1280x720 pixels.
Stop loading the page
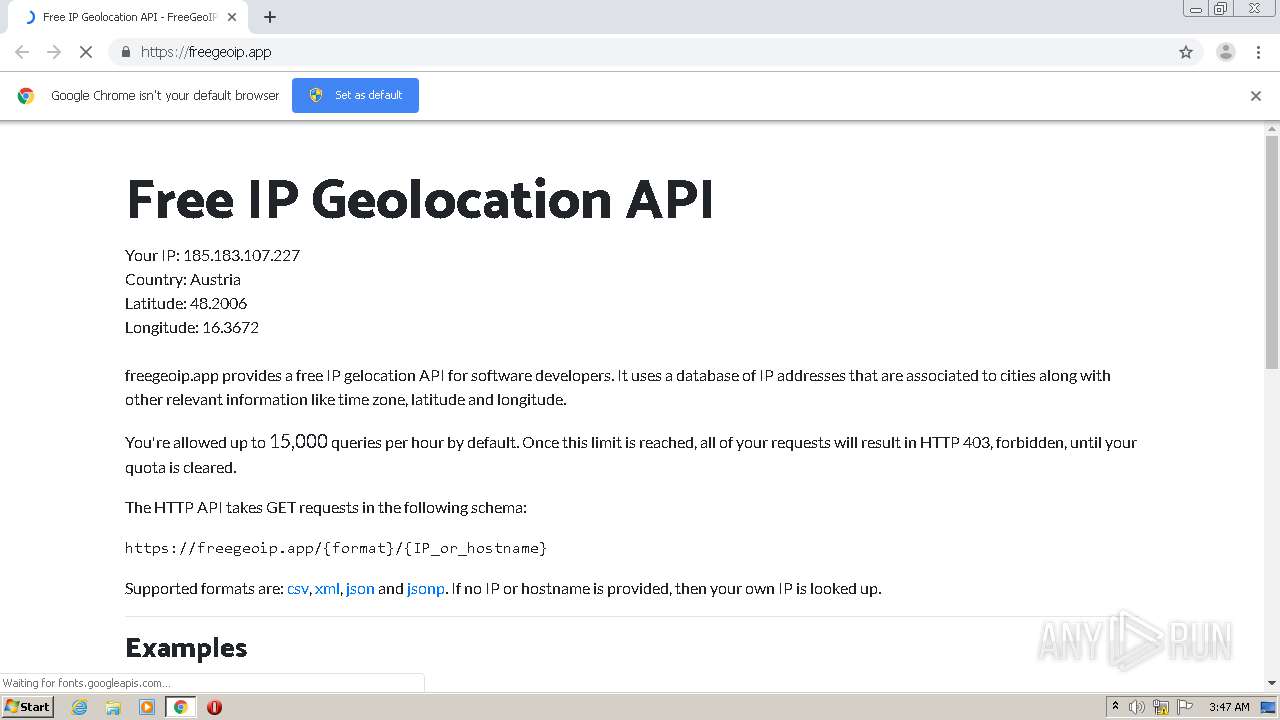pyautogui.click(x=86, y=52)
